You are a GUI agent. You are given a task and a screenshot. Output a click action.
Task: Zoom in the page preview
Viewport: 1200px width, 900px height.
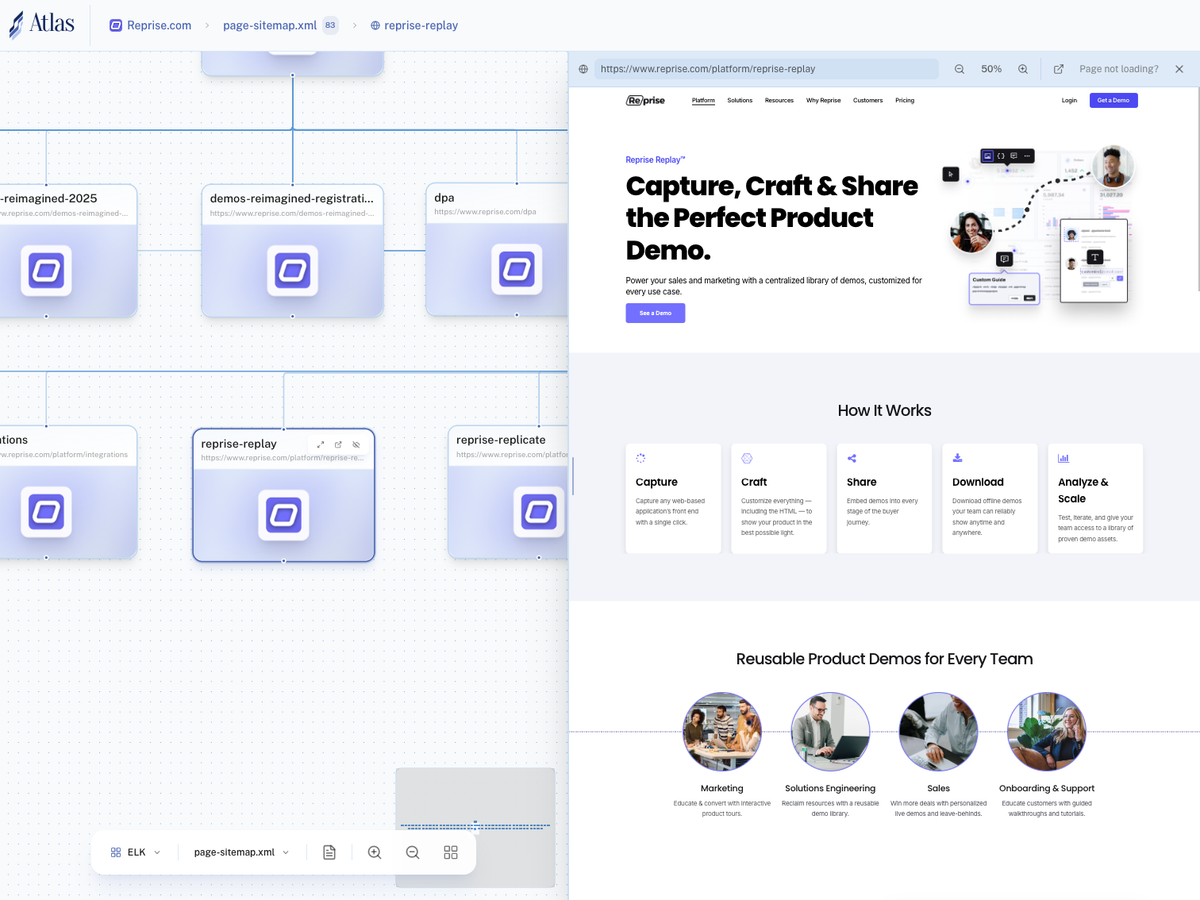tap(1023, 69)
